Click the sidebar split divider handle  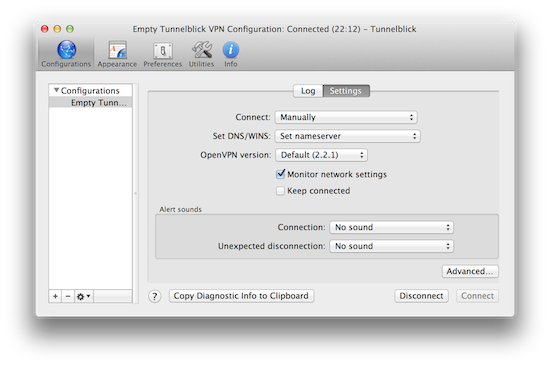pos(135,193)
